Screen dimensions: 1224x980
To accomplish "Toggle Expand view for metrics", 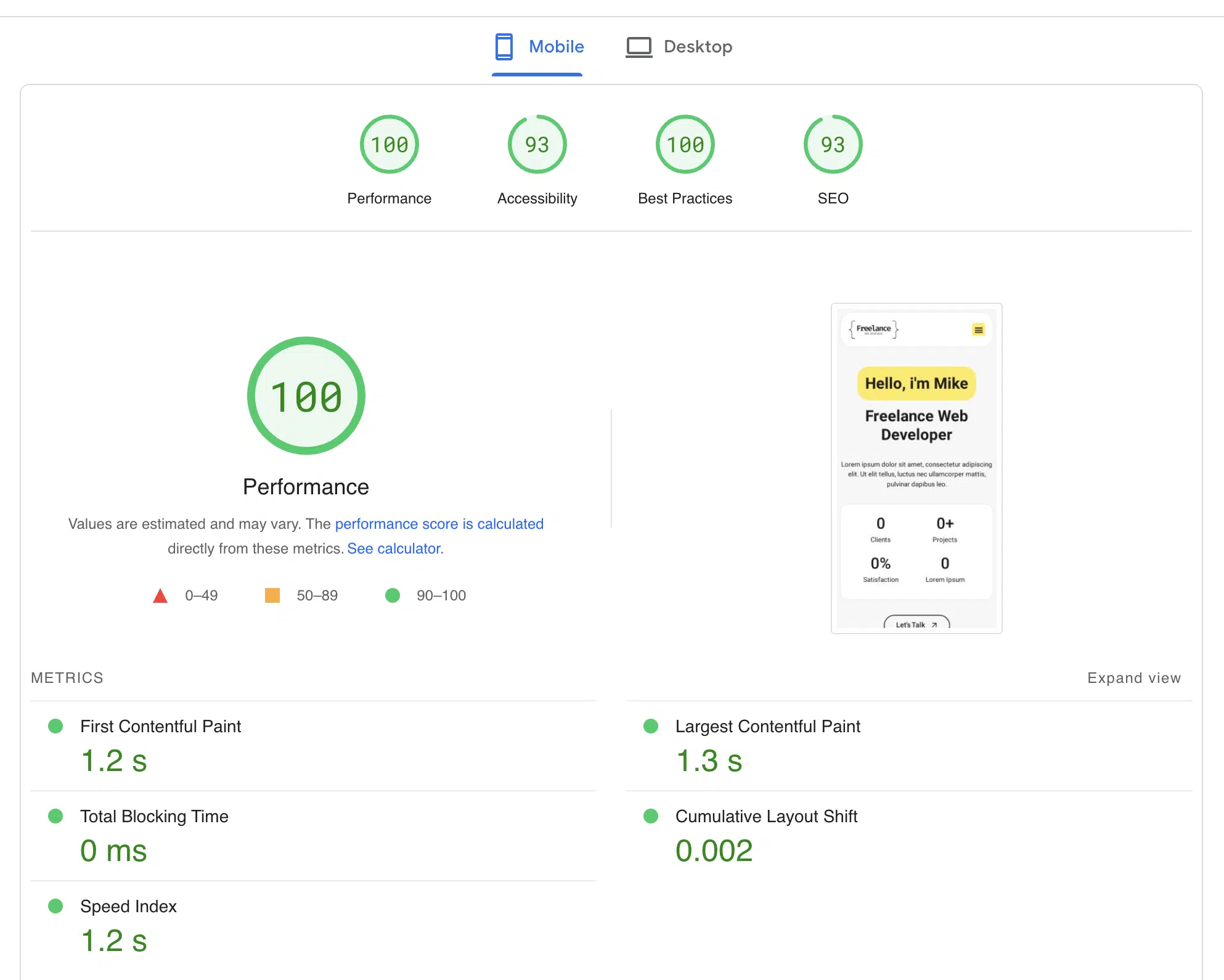I will point(1133,678).
